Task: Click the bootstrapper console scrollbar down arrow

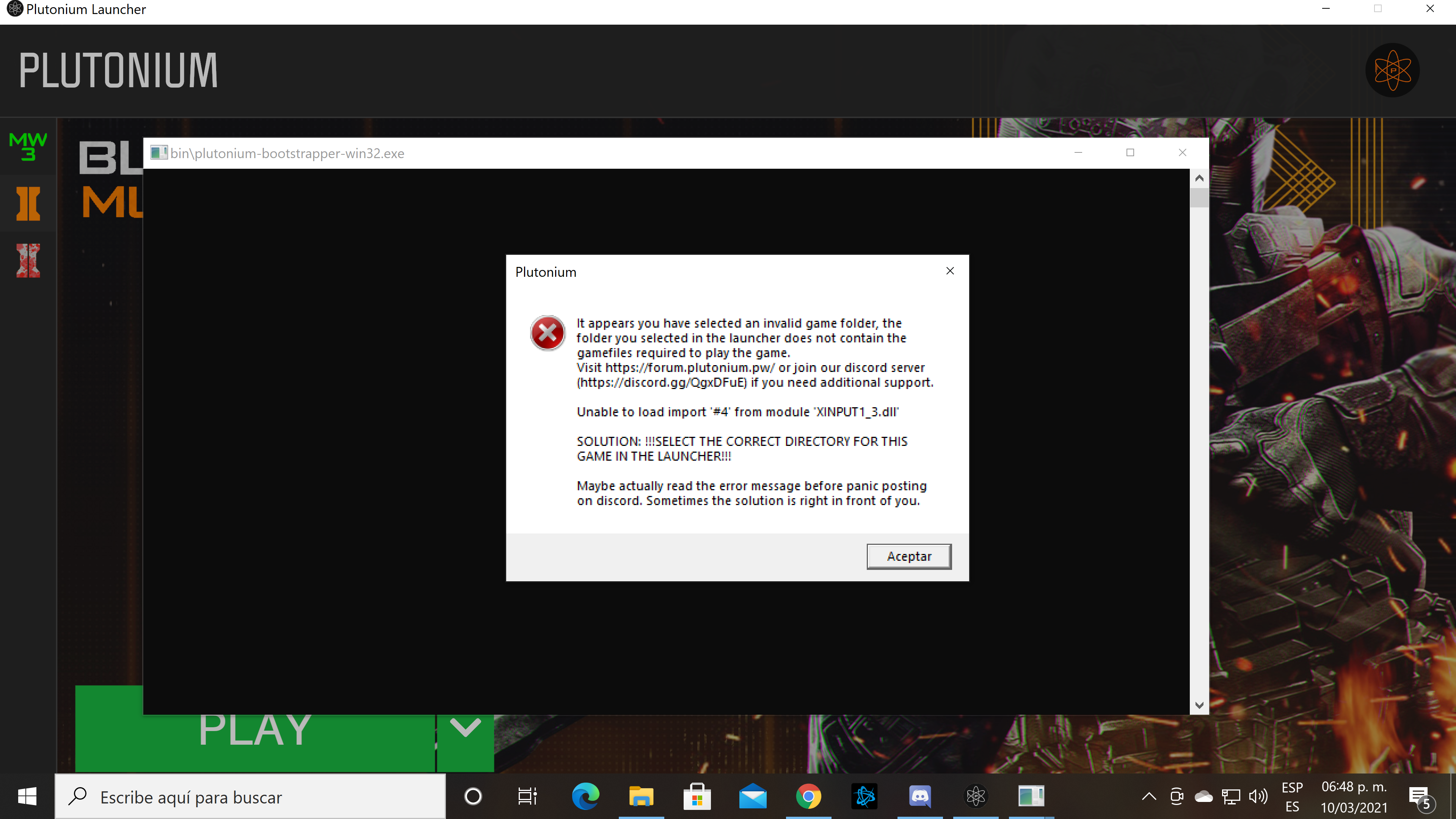Action: [1199, 705]
